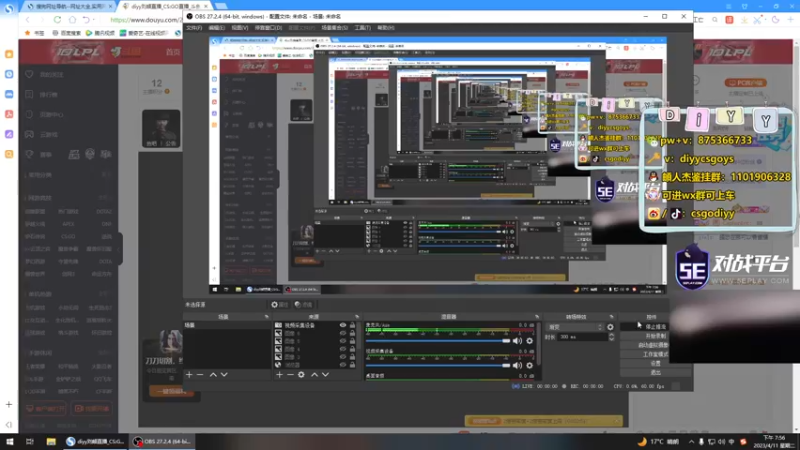Toggle visibility of 视频采集设备 source

point(343,325)
